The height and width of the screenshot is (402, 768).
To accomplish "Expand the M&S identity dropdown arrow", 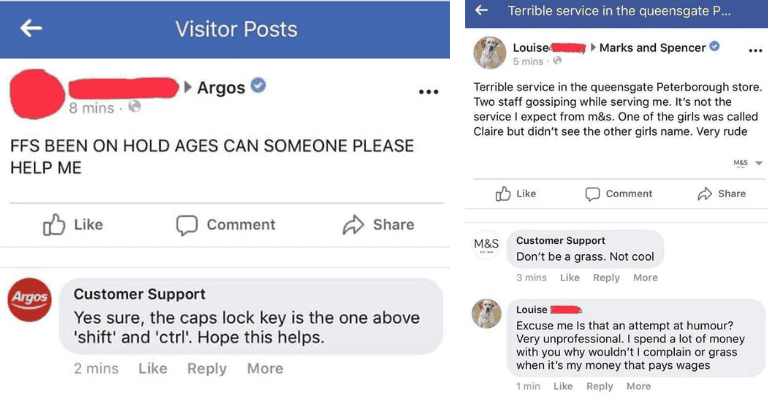I will 758,162.
